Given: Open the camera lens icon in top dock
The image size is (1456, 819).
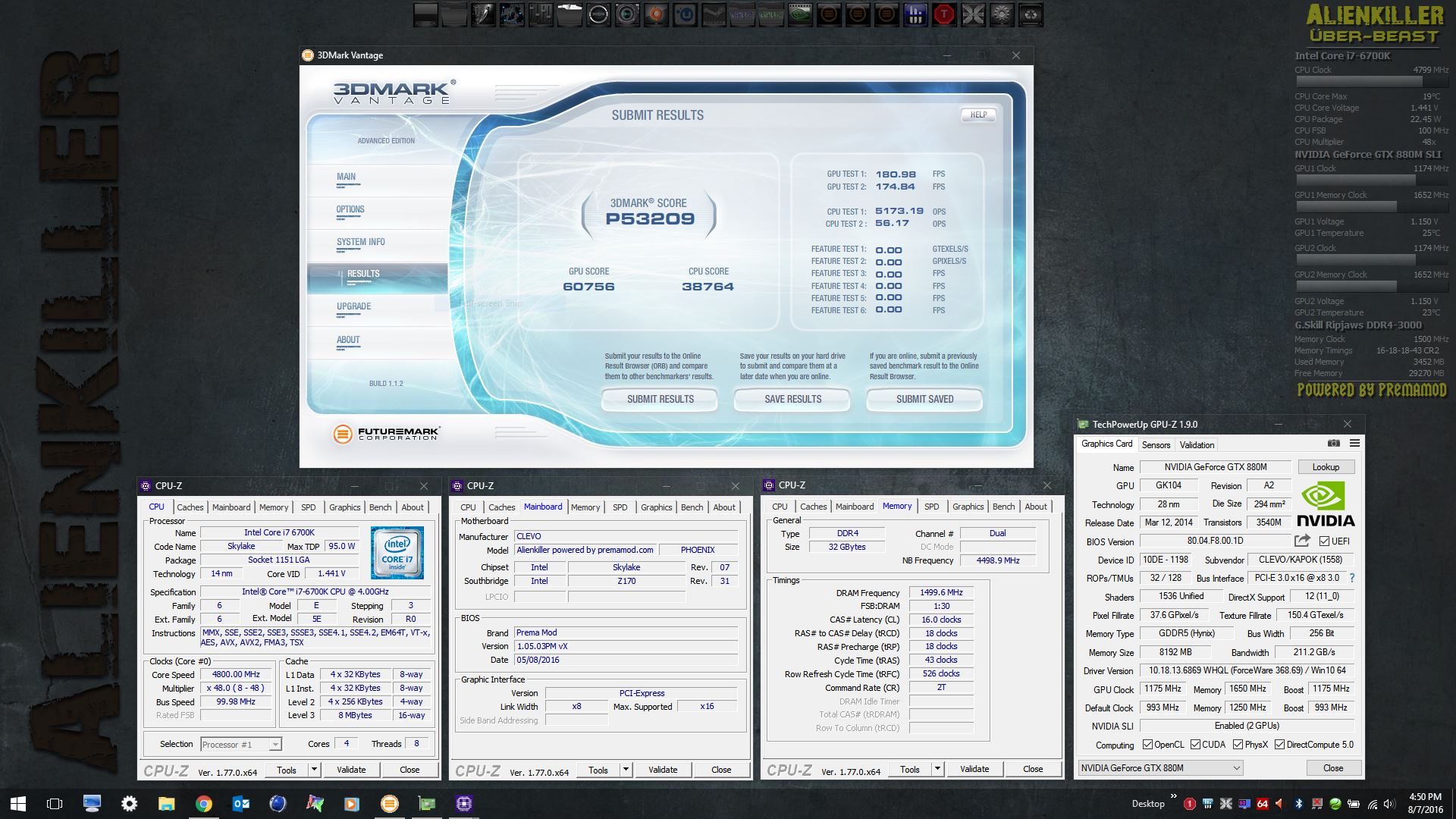Looking at the screenshot, I should point(627,14).
